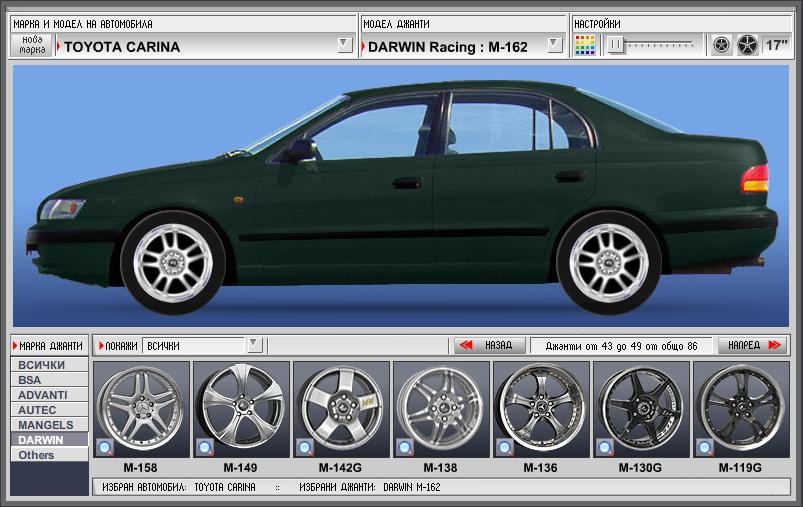Select the smaller wheel size icon
The height and width of the screenshot is (507, 803).
point(722,46)
